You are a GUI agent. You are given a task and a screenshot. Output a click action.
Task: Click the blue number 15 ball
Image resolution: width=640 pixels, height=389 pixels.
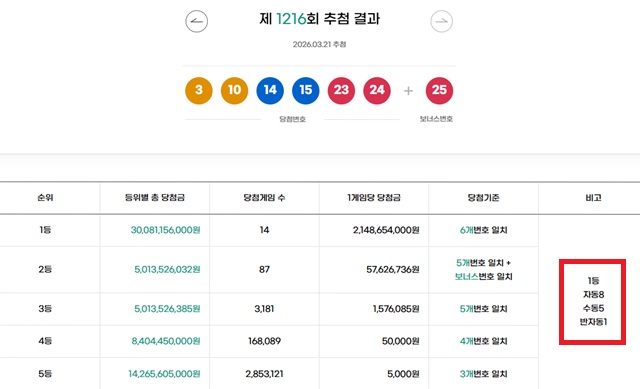(x=306, y=91)
